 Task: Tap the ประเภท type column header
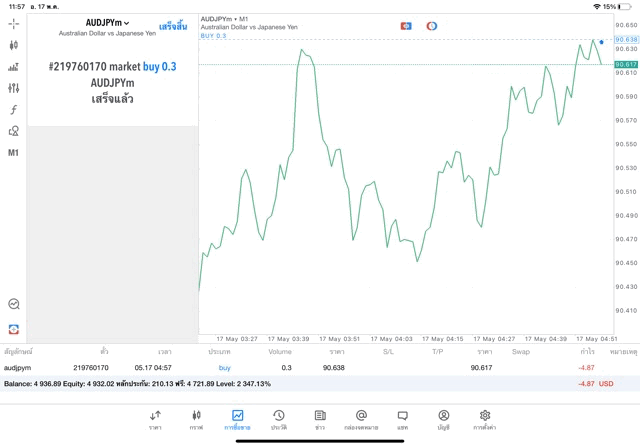pos(219,351)
